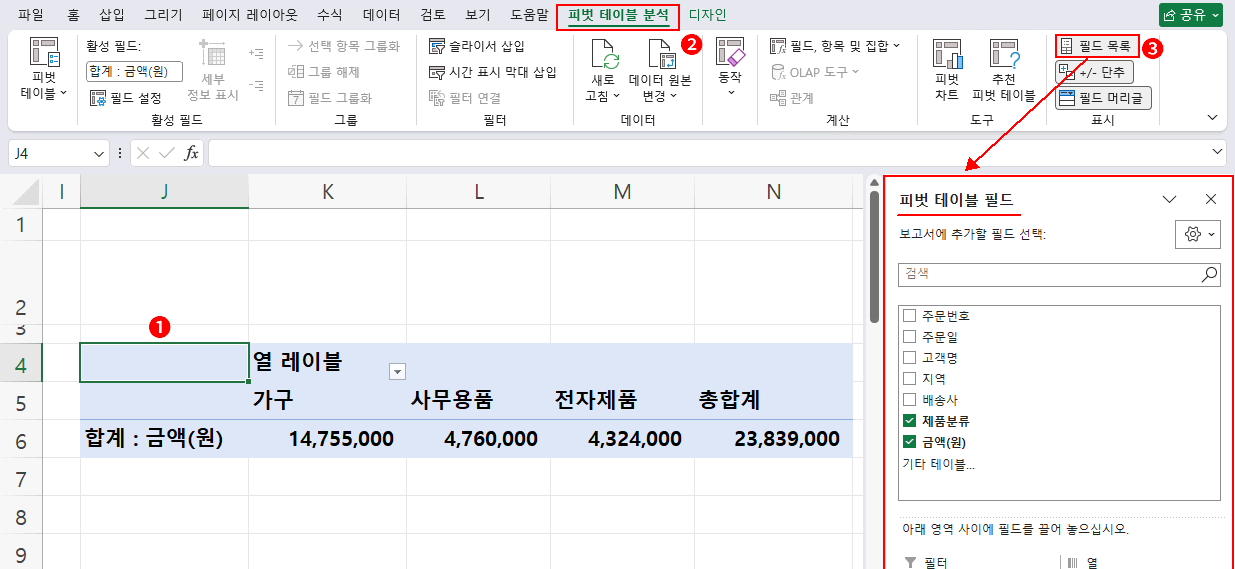Viewport: 1235px width, 569px height.
Task: Open the 페이지 레이아웃 tab
Action: pyautogui.click(x=250, y=15)
